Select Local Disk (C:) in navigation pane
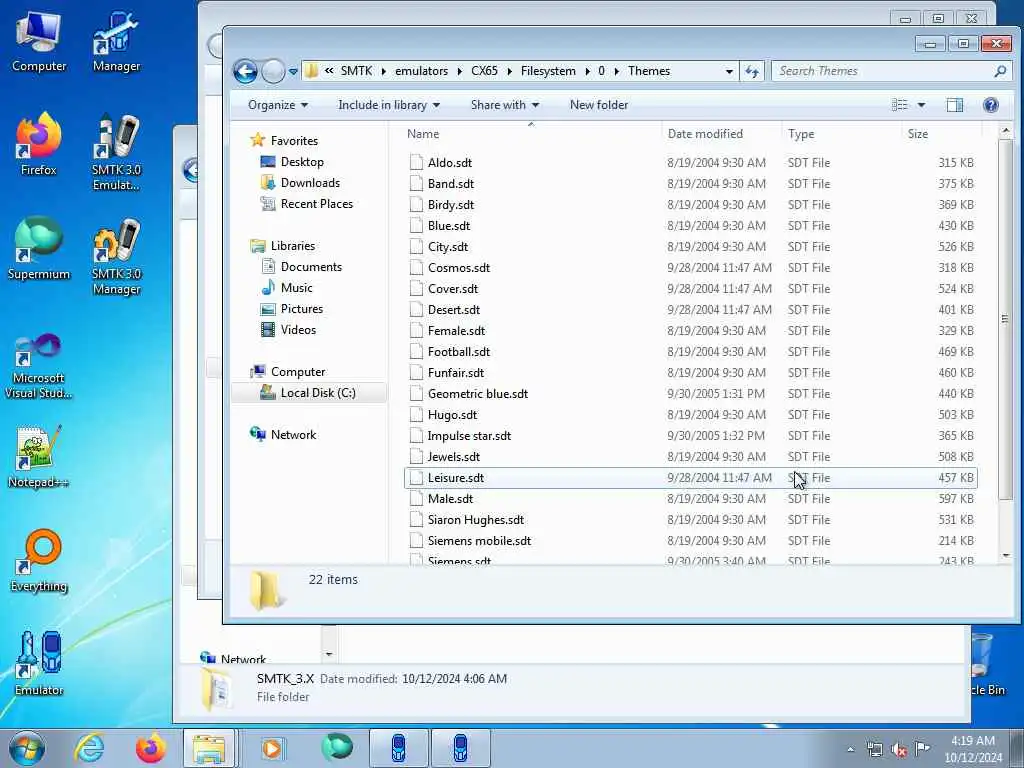This screenshot has width=1024, height=768. tap(308, 392)
